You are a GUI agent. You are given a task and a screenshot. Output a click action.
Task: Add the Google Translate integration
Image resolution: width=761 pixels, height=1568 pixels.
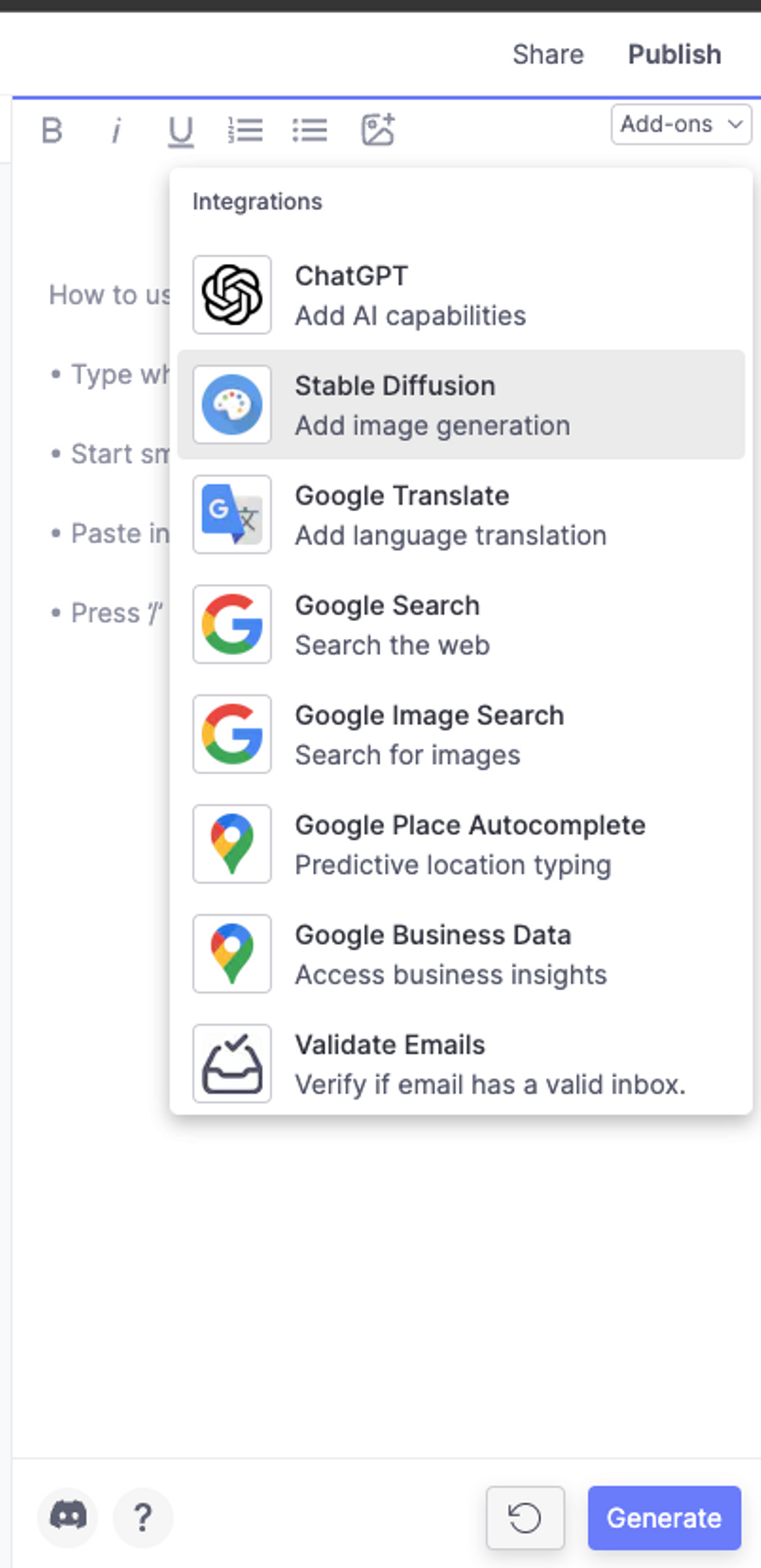460,515
